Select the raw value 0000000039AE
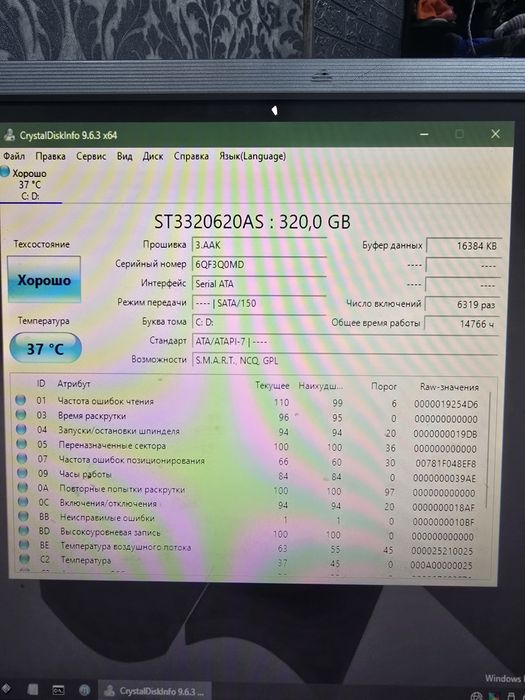This screenshot has height=700, width=525. [x=444, y=478]
